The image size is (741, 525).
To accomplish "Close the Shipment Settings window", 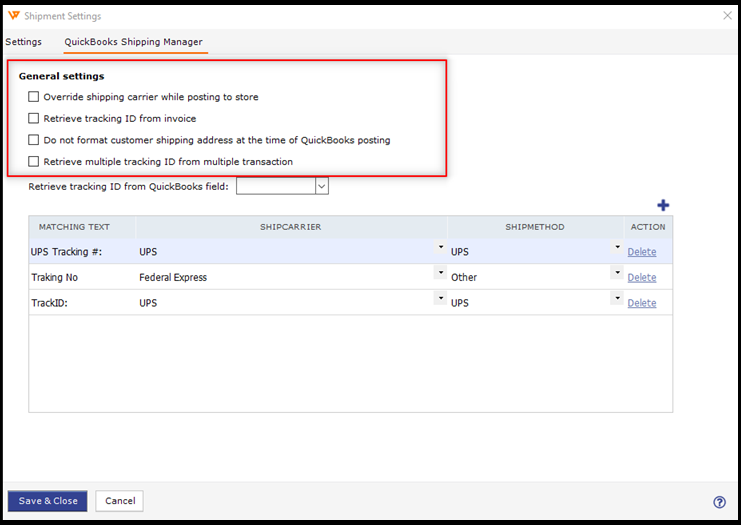I will tap(726, 16).
